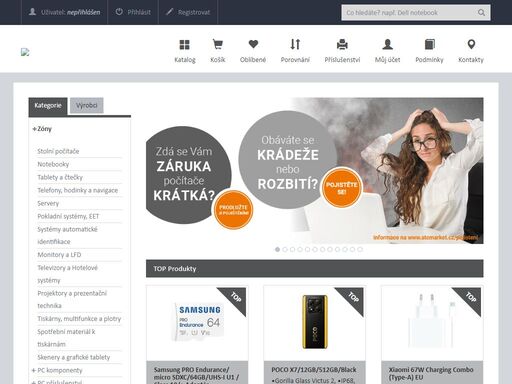
Task: Select the last banner carousel dot
Action: pyautogui.click(x=360, y=249)
